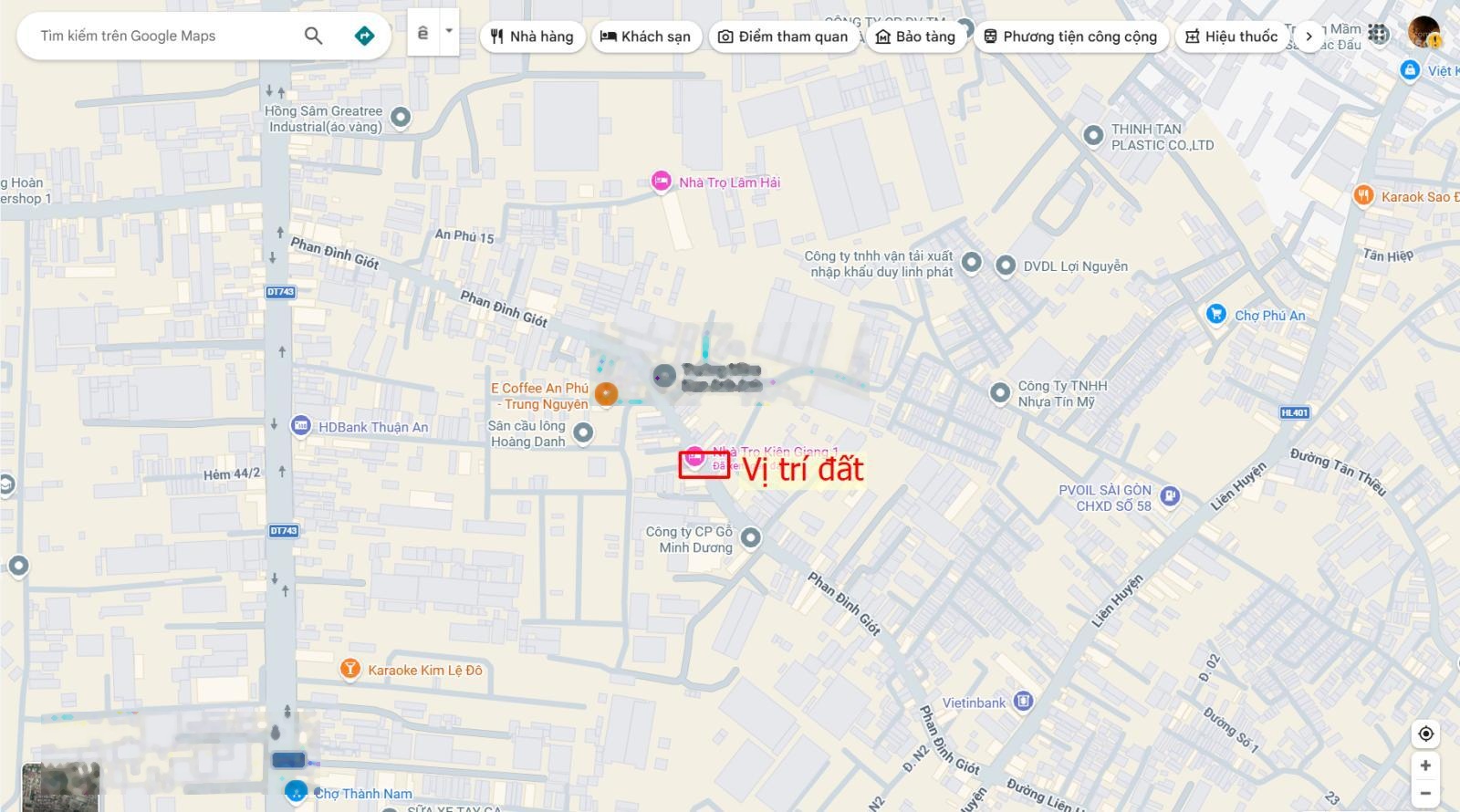Image resolution: width=1460 pixels, height=812 pixels.
Task: Select the Hiệu thuốc chip
Action: click(1231, 36)
